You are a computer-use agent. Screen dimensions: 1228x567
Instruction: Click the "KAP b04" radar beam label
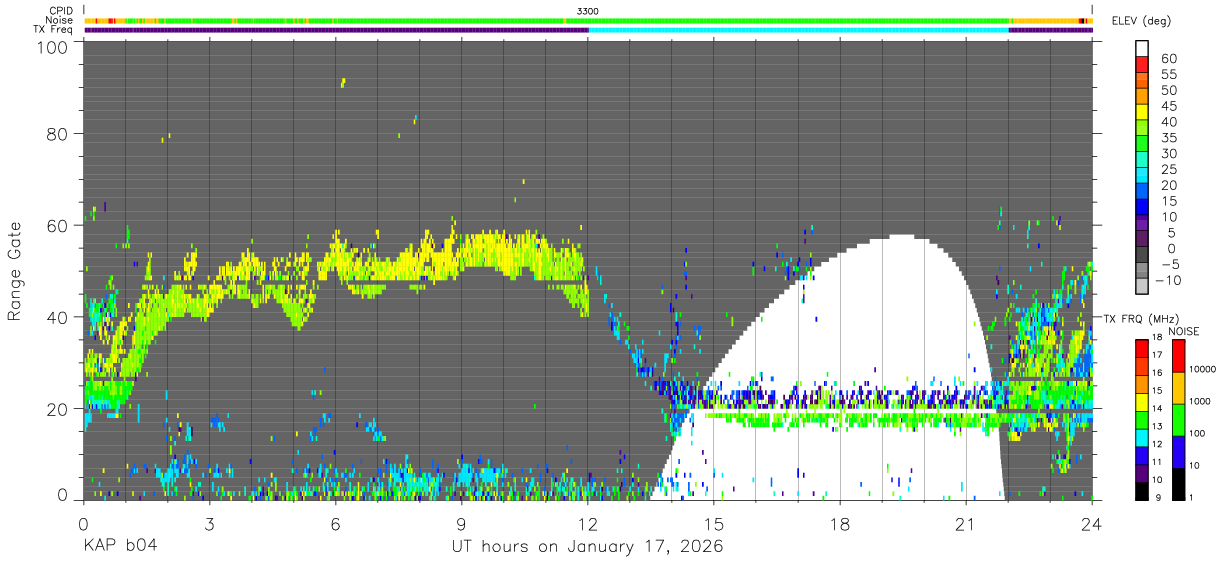(x=119, y=547)
